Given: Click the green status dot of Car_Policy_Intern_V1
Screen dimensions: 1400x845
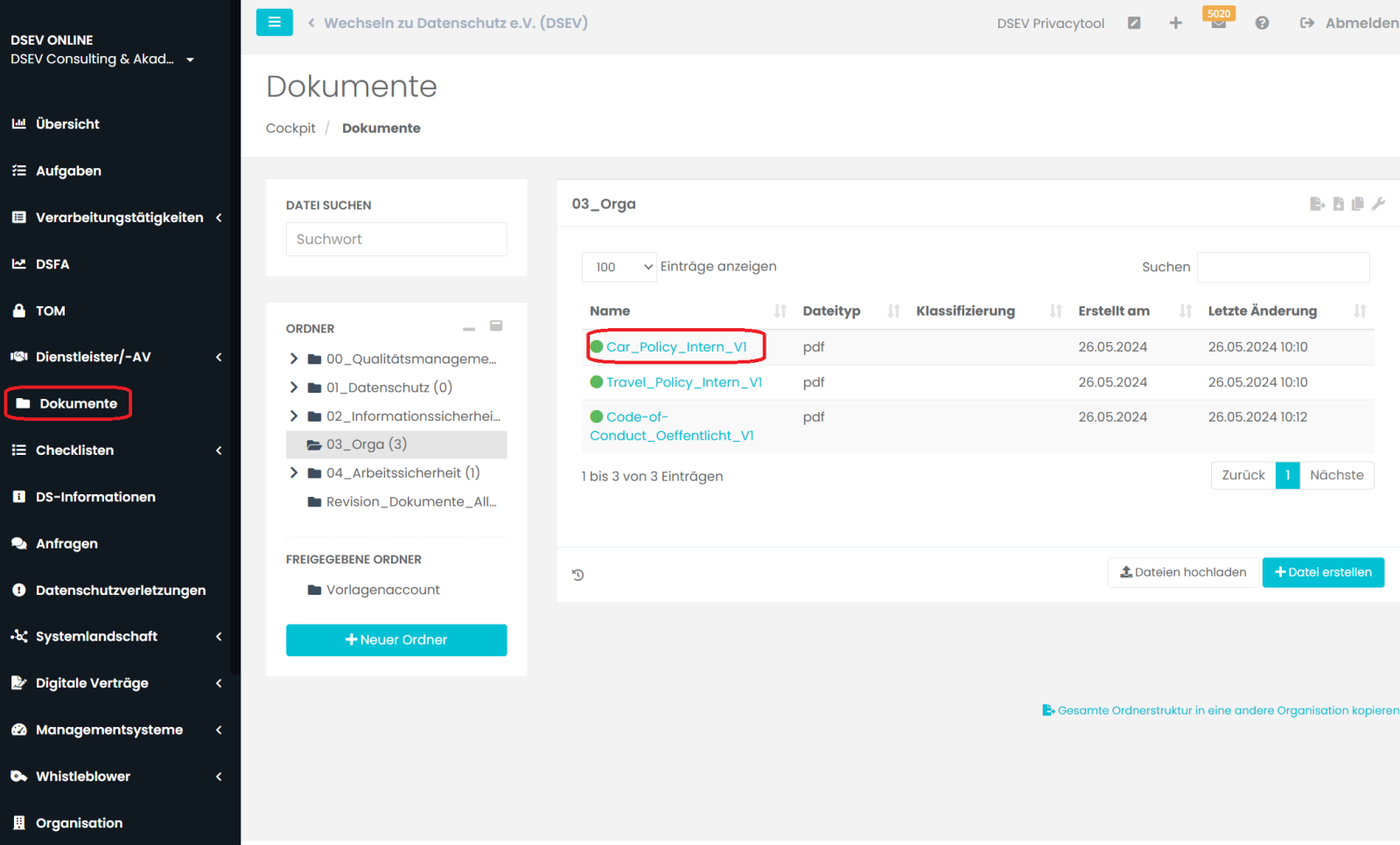Looking at the screenshot, I should point(597,347).
